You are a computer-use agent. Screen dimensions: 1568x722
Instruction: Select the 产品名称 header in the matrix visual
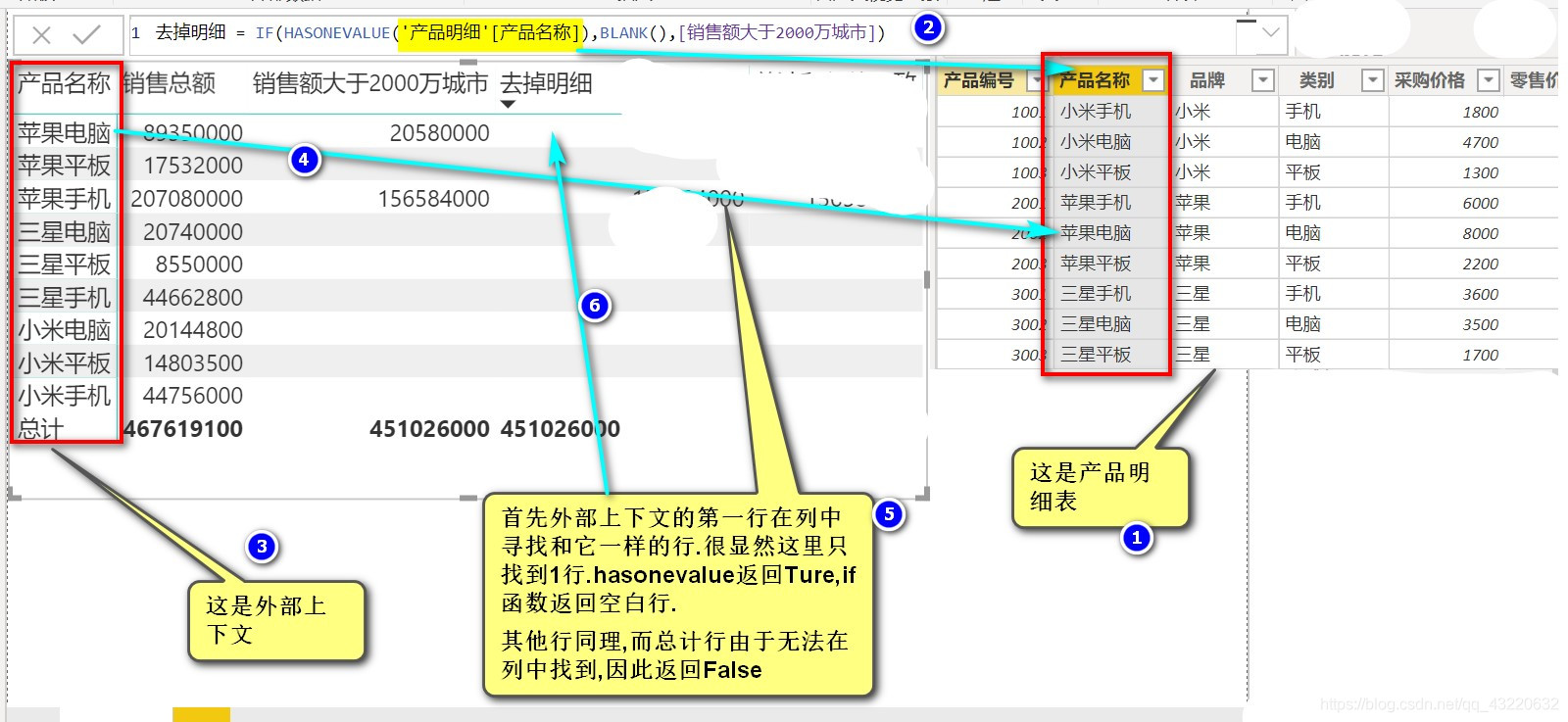click(64, 83)
